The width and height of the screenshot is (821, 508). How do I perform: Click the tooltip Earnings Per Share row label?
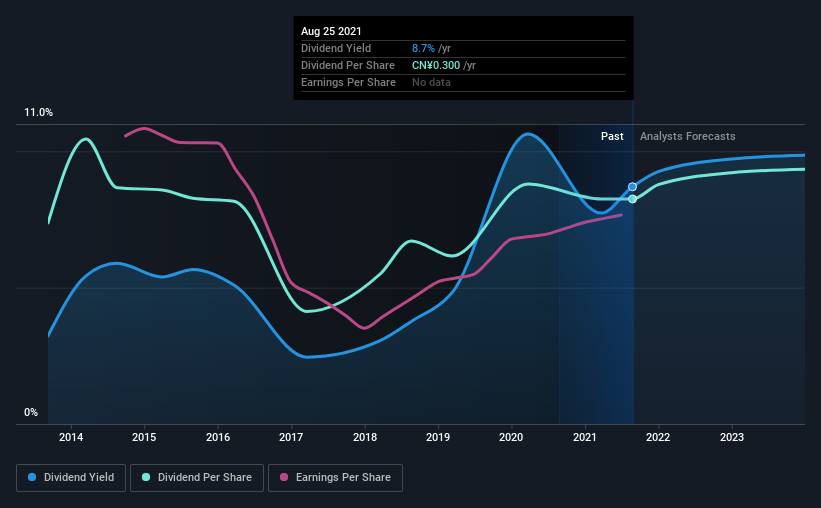(348, 82)
